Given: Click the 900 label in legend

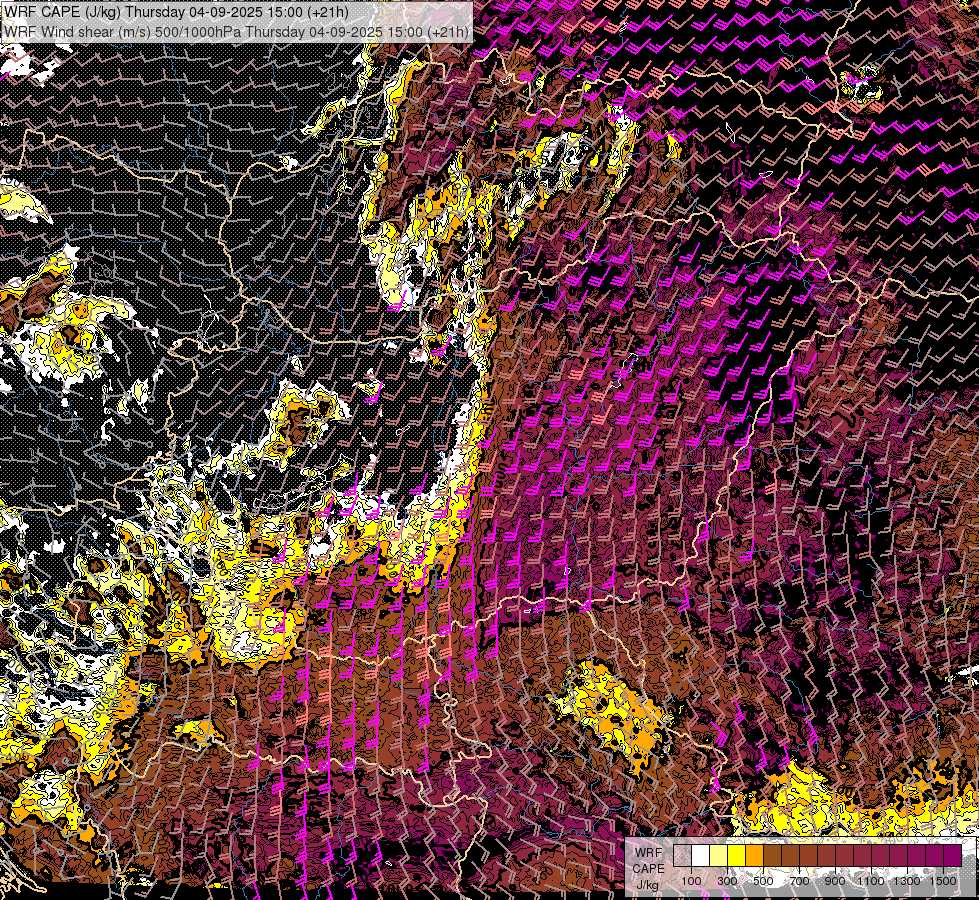Looking at the screenshot, I should pos(835,881).
